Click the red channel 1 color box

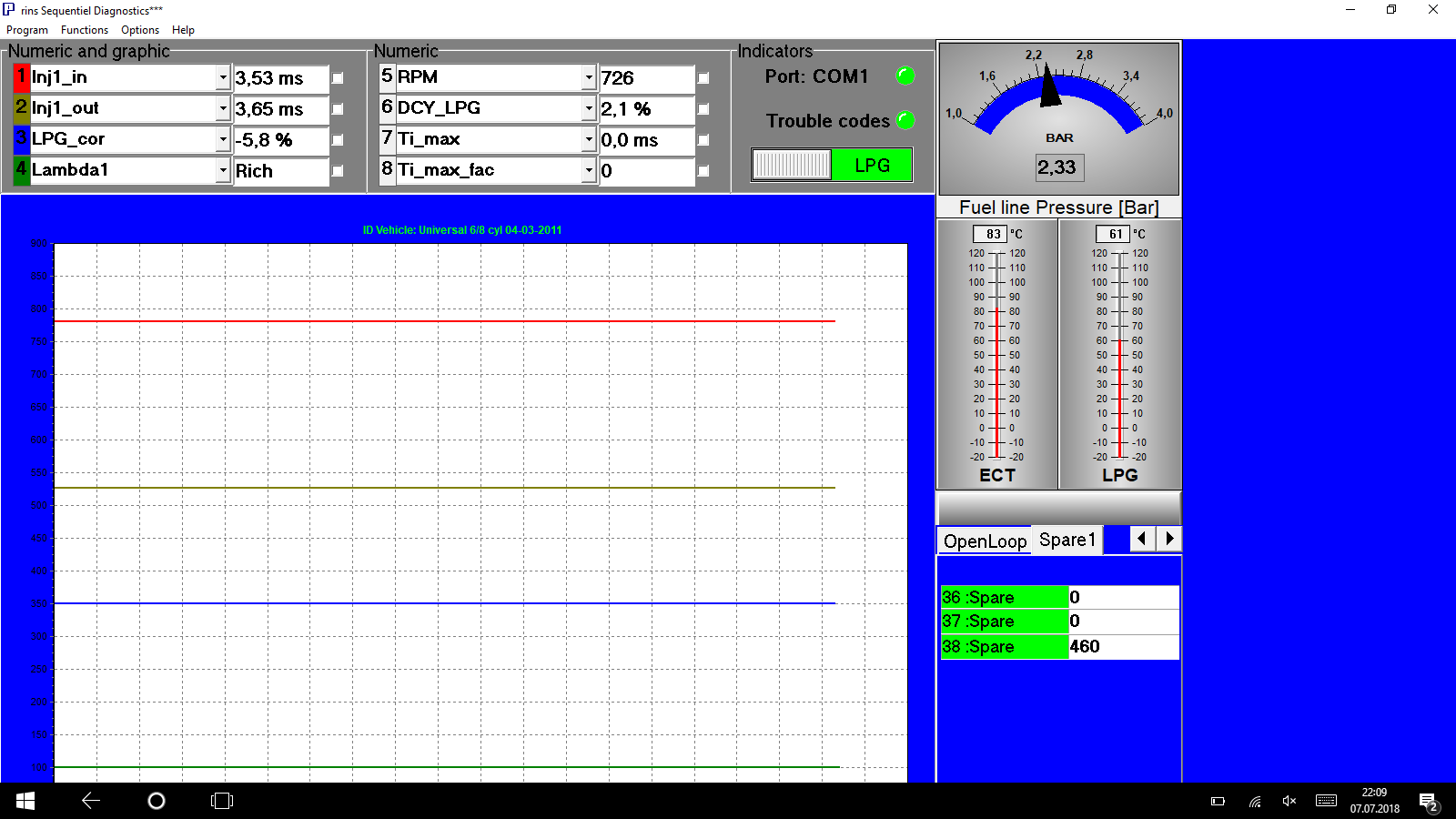(22, 77)
